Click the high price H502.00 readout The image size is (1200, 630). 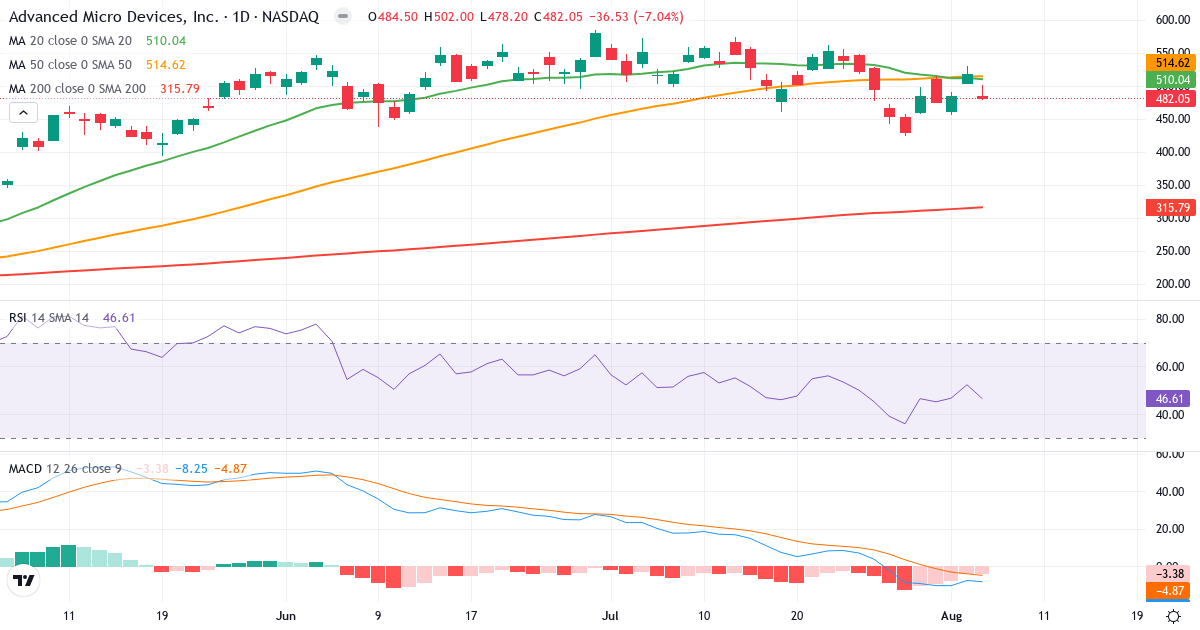pos(450,17)
